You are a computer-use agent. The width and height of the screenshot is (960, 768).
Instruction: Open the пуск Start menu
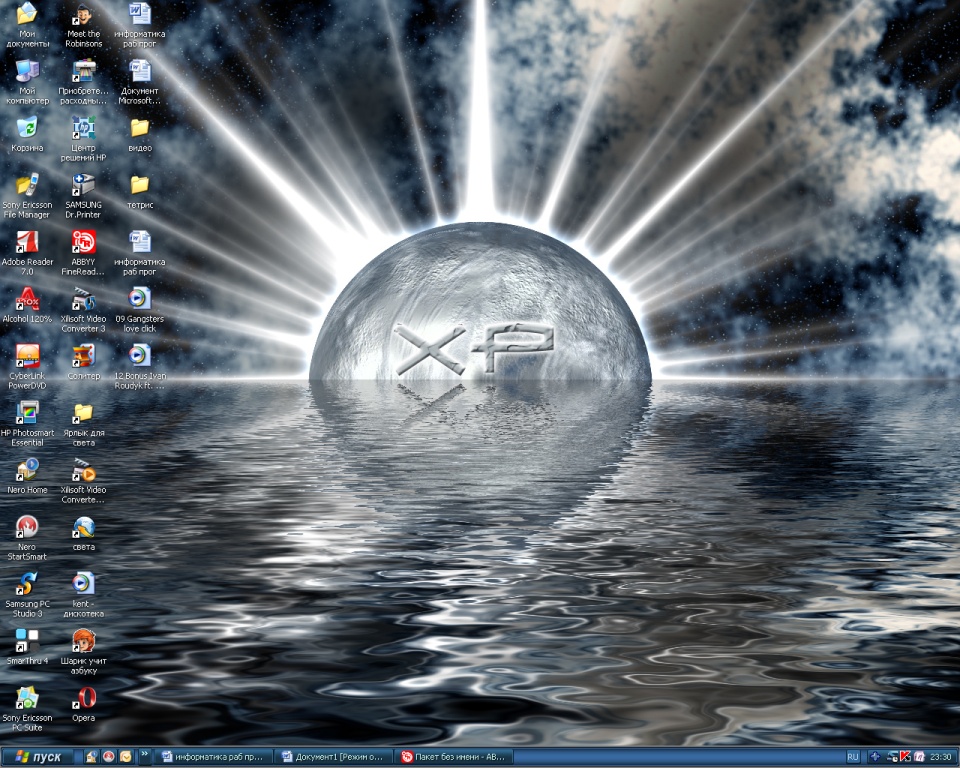(x=38, y=757)
